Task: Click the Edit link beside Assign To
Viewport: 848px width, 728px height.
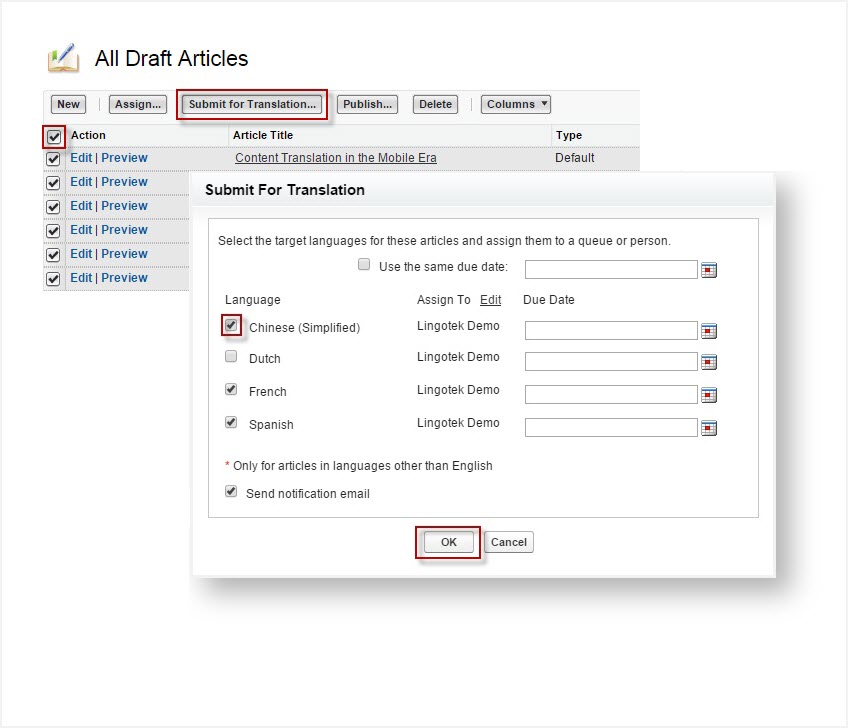Action: pyautogui.click(x=490, y=300)
